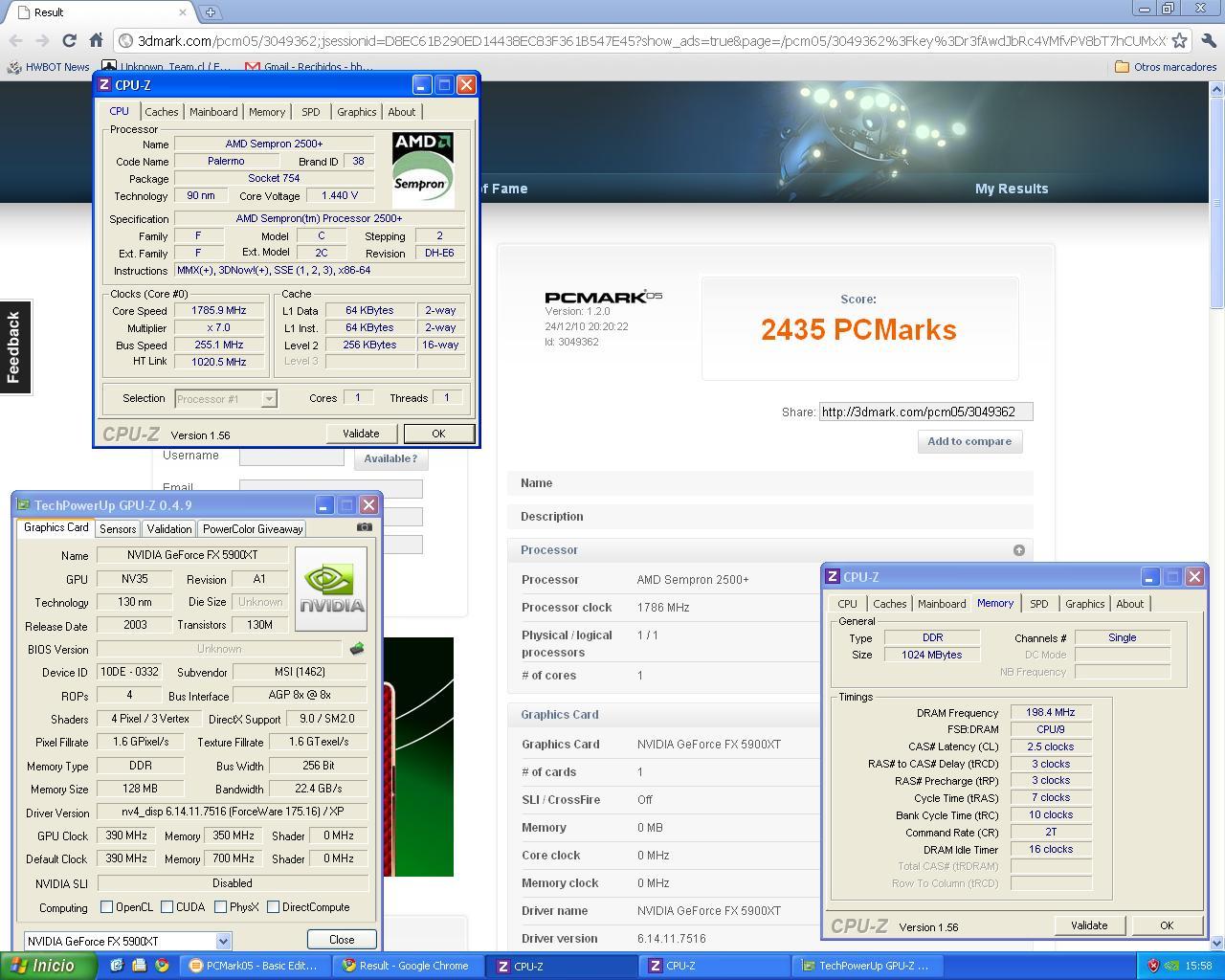Viewport: 1225px width, 980px height.
Task: Enable the DirectCompute checkbox in GPU-Z
Action: click(x=273, y=906)
